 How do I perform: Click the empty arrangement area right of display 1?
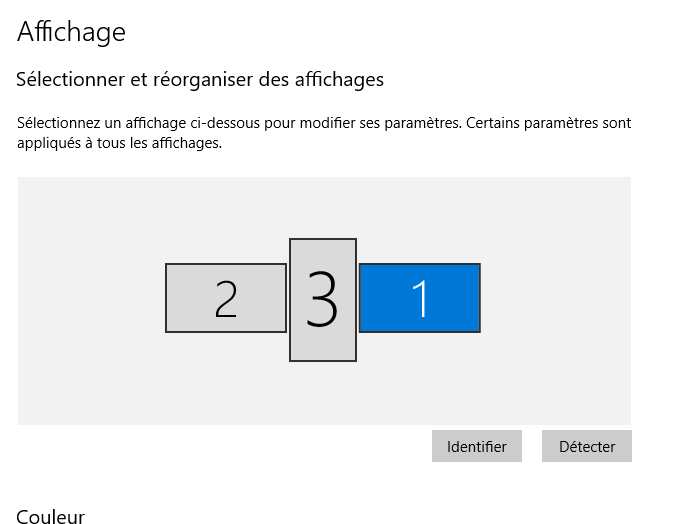[556, 298]
